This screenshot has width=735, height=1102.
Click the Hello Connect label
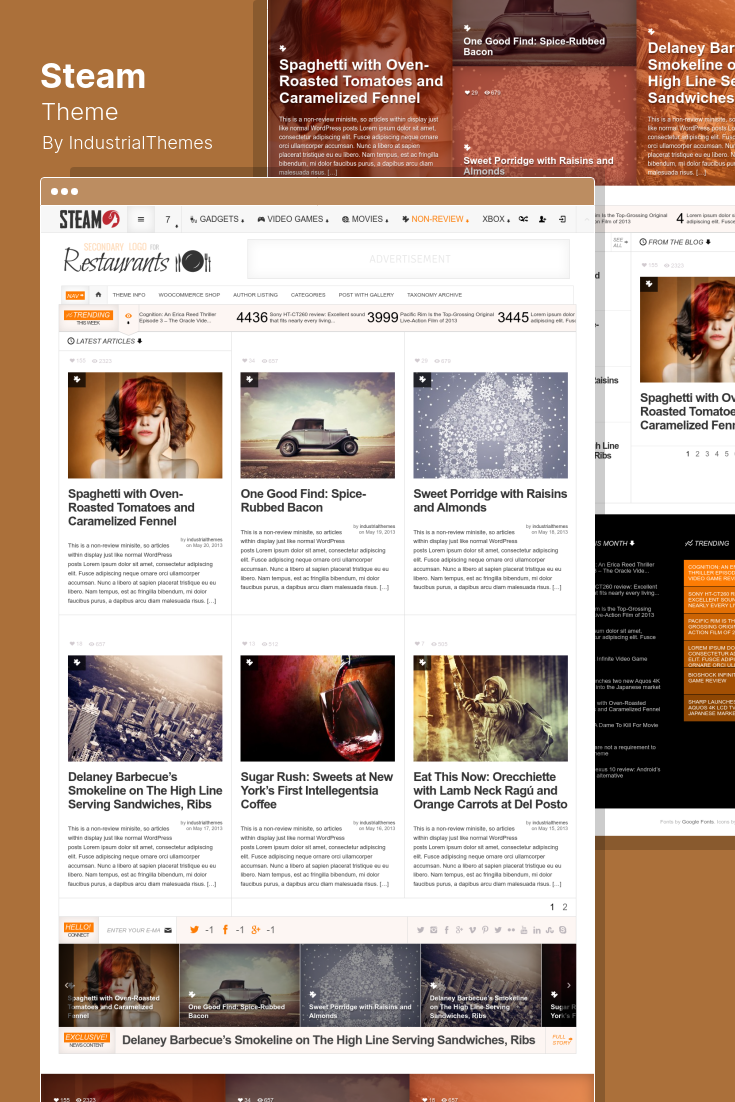coord(78,930)
